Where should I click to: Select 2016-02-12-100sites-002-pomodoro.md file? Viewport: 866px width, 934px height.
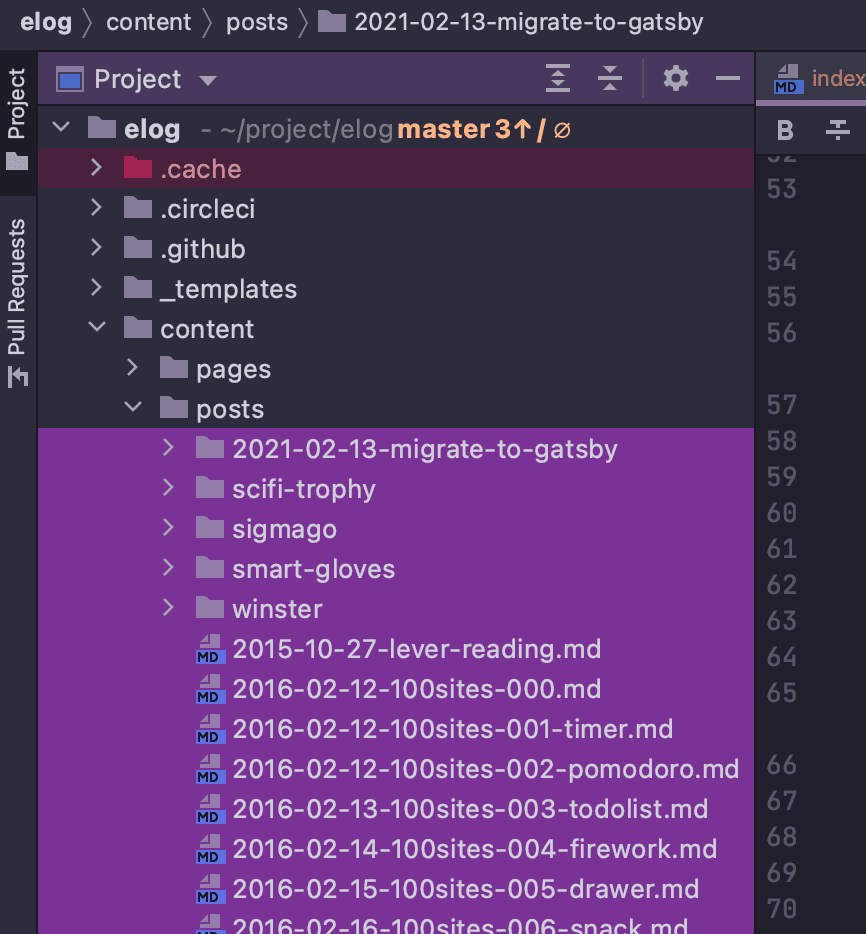coord(485,769)
